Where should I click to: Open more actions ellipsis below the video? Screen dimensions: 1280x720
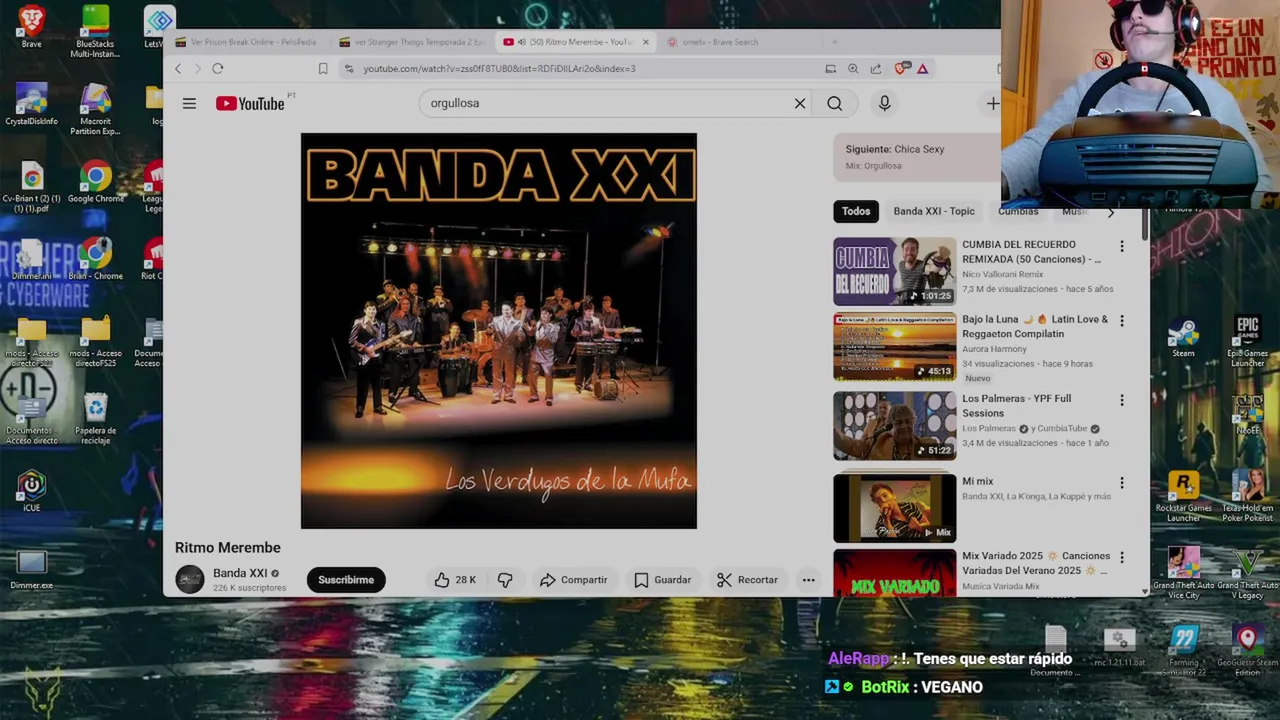coord(808,580)
